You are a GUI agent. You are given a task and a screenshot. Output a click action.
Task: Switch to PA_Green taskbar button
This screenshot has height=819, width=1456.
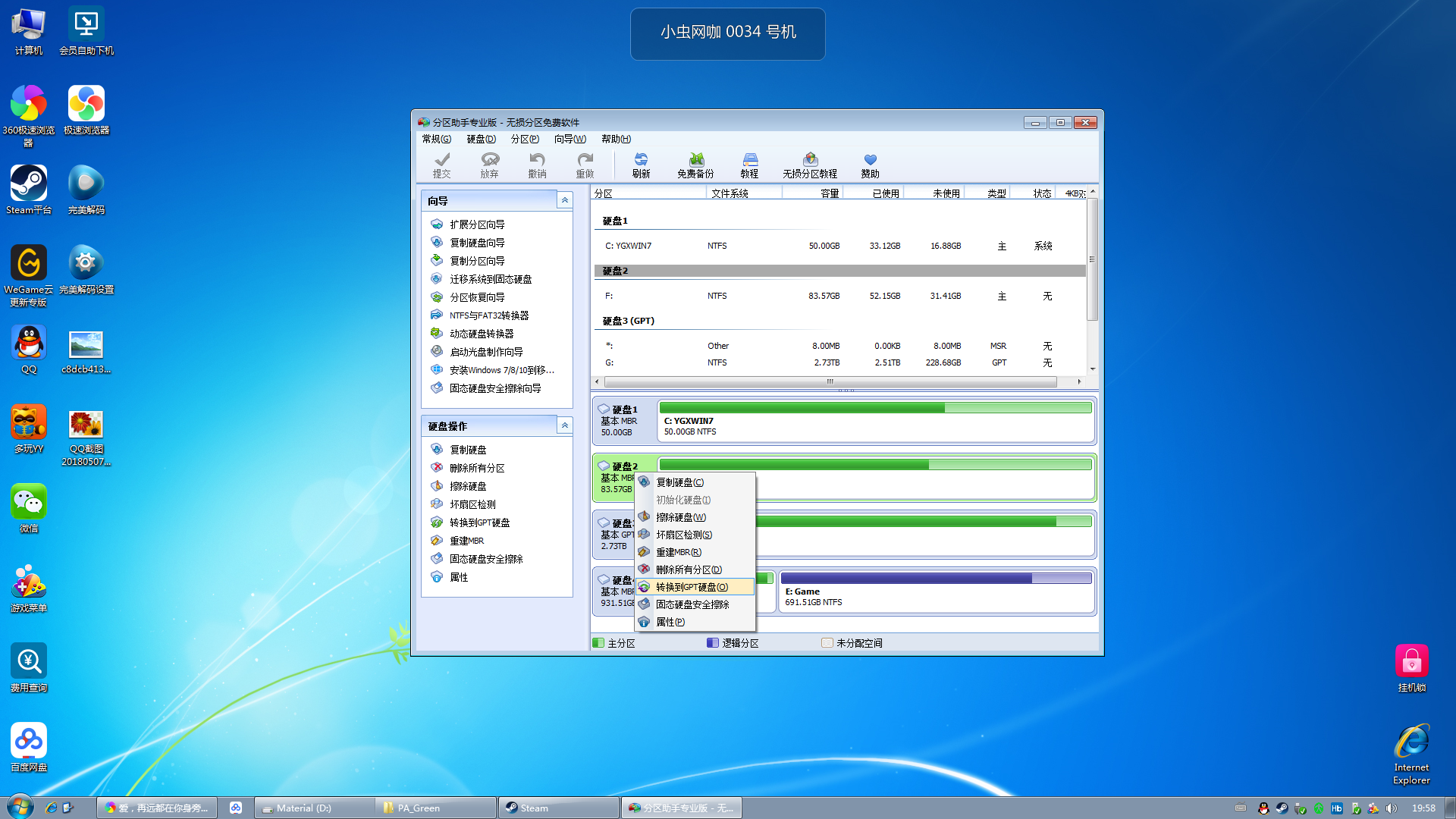point(436,808)
